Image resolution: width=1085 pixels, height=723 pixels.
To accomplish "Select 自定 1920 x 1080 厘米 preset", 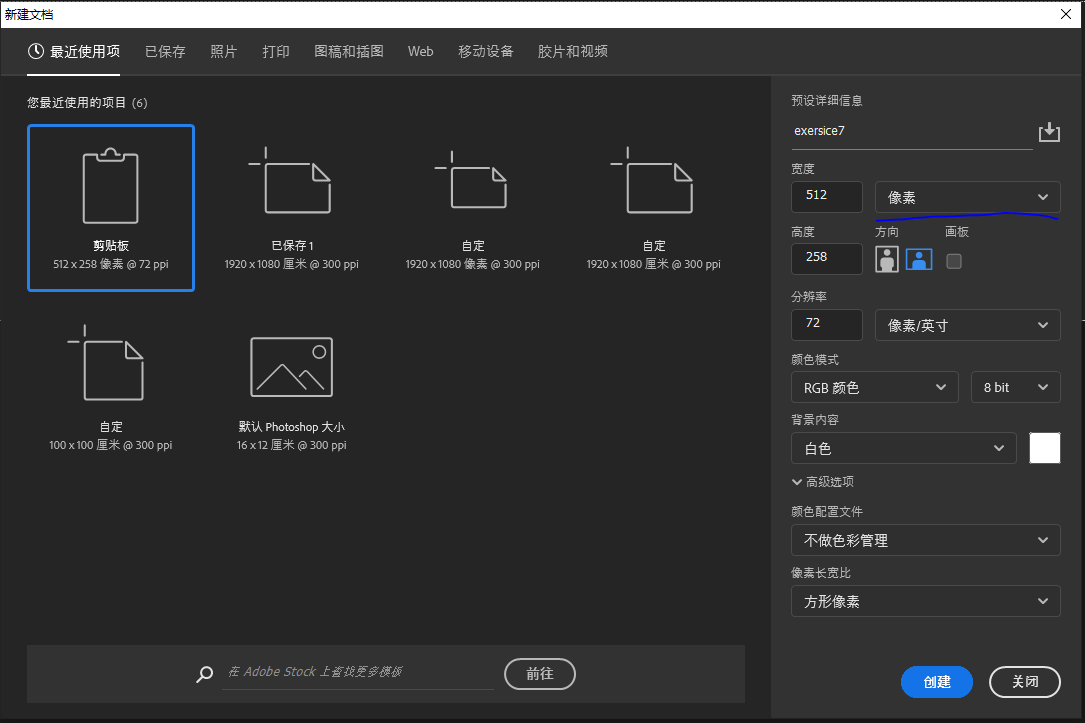I will (654, 208).
